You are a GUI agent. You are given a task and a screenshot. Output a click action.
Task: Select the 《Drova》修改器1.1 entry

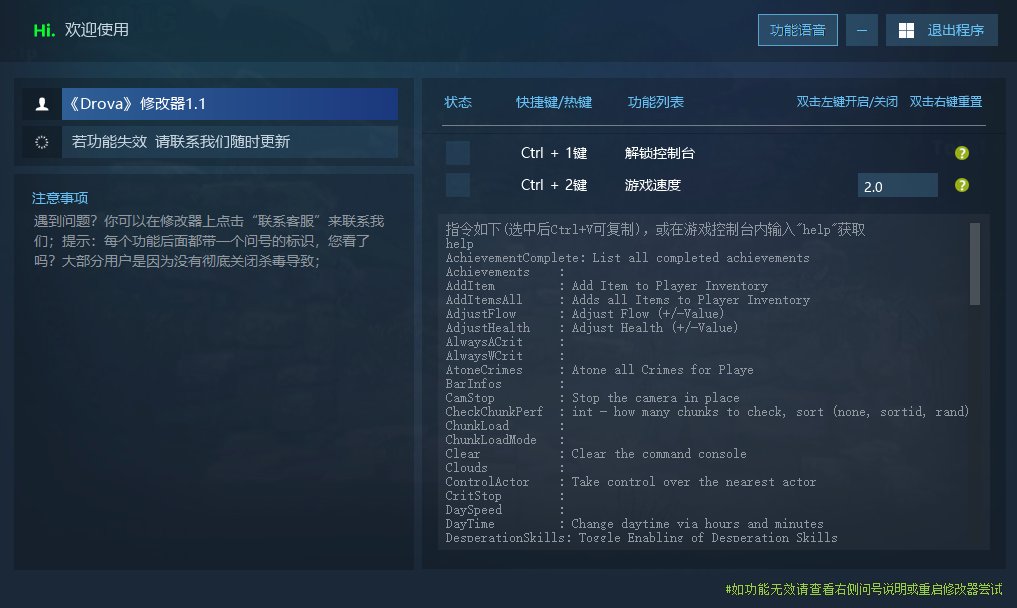coord(230,104)
